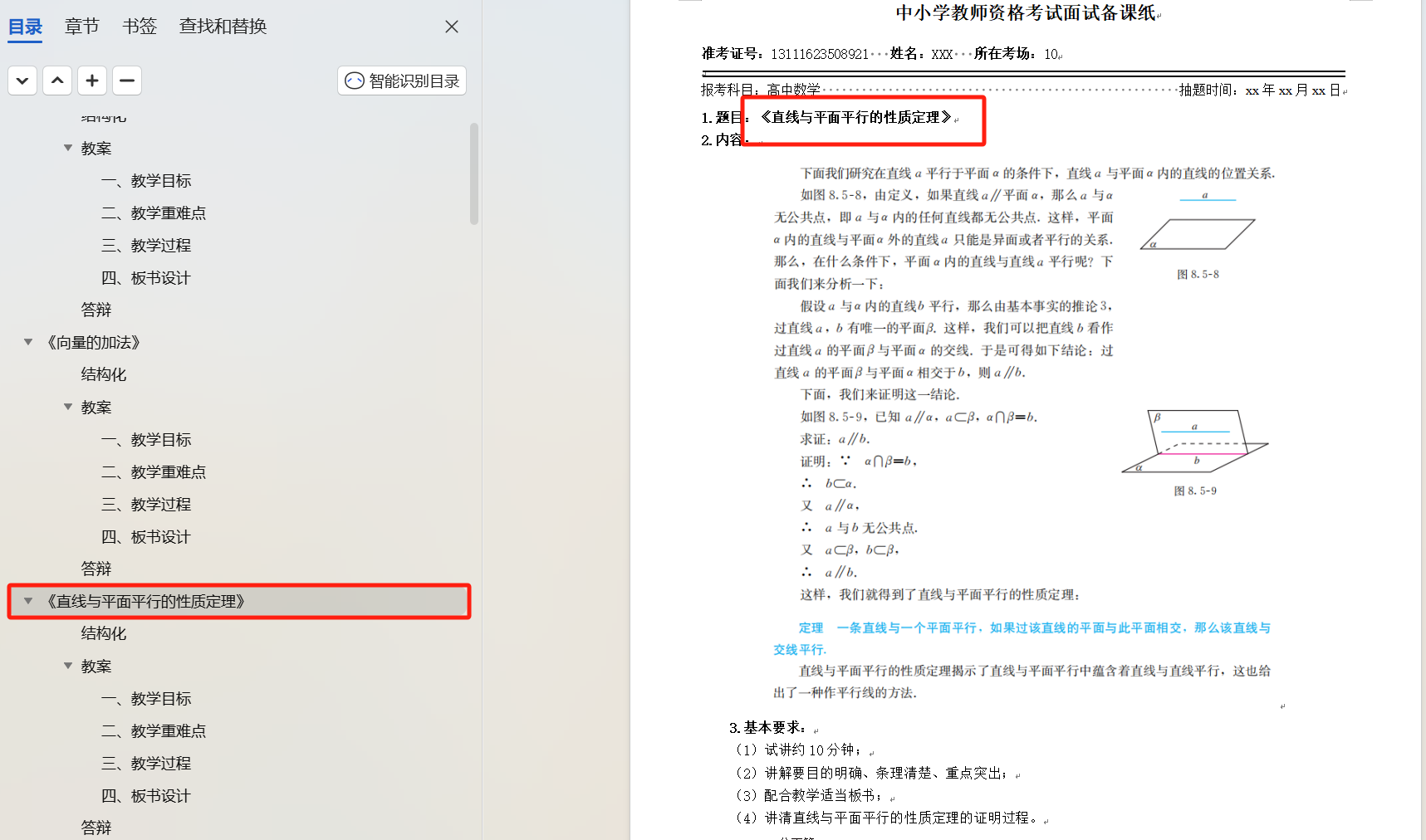Image resolution: width=1426 pixels, height=840 pixels.
Task: Click the figure 图 8.5-9 diagram
Action: pos(1195,442)
